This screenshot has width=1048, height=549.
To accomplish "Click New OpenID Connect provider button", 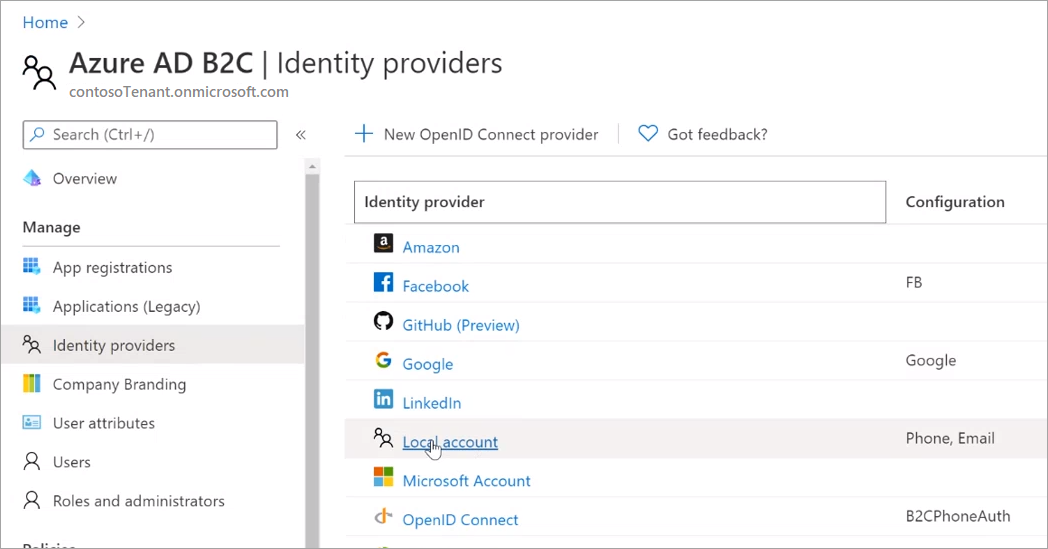I will [477, 134].
